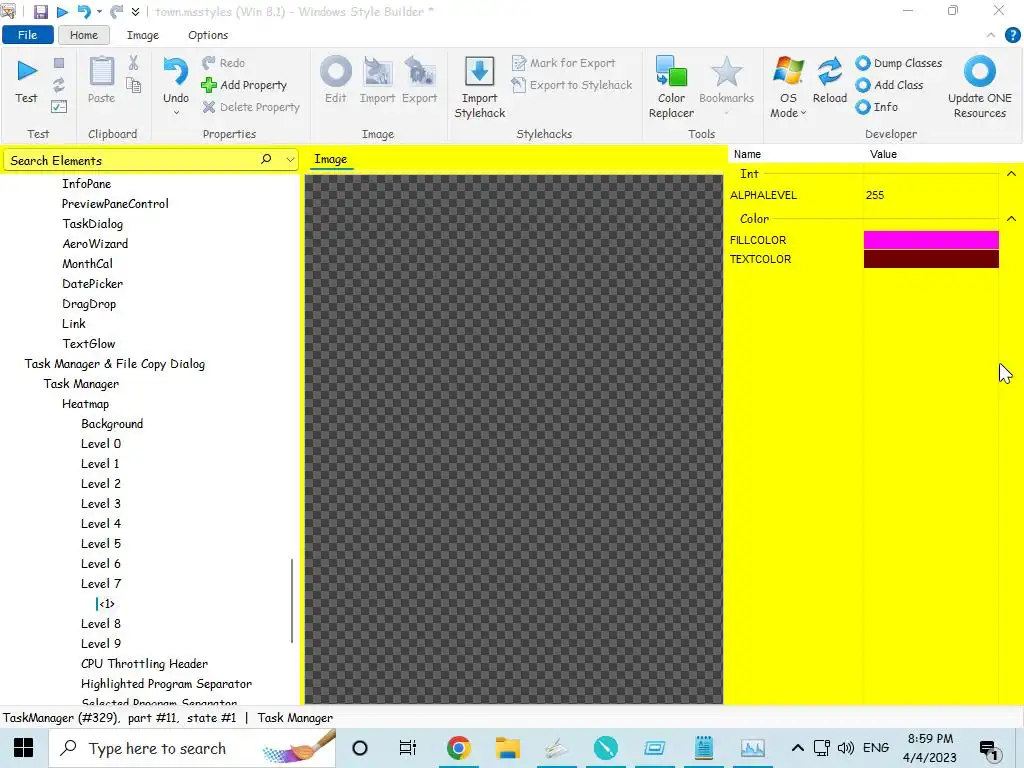This screenshot has height=768, width=1024.
Task: Click the large Undo button
Action: (176, 80)
